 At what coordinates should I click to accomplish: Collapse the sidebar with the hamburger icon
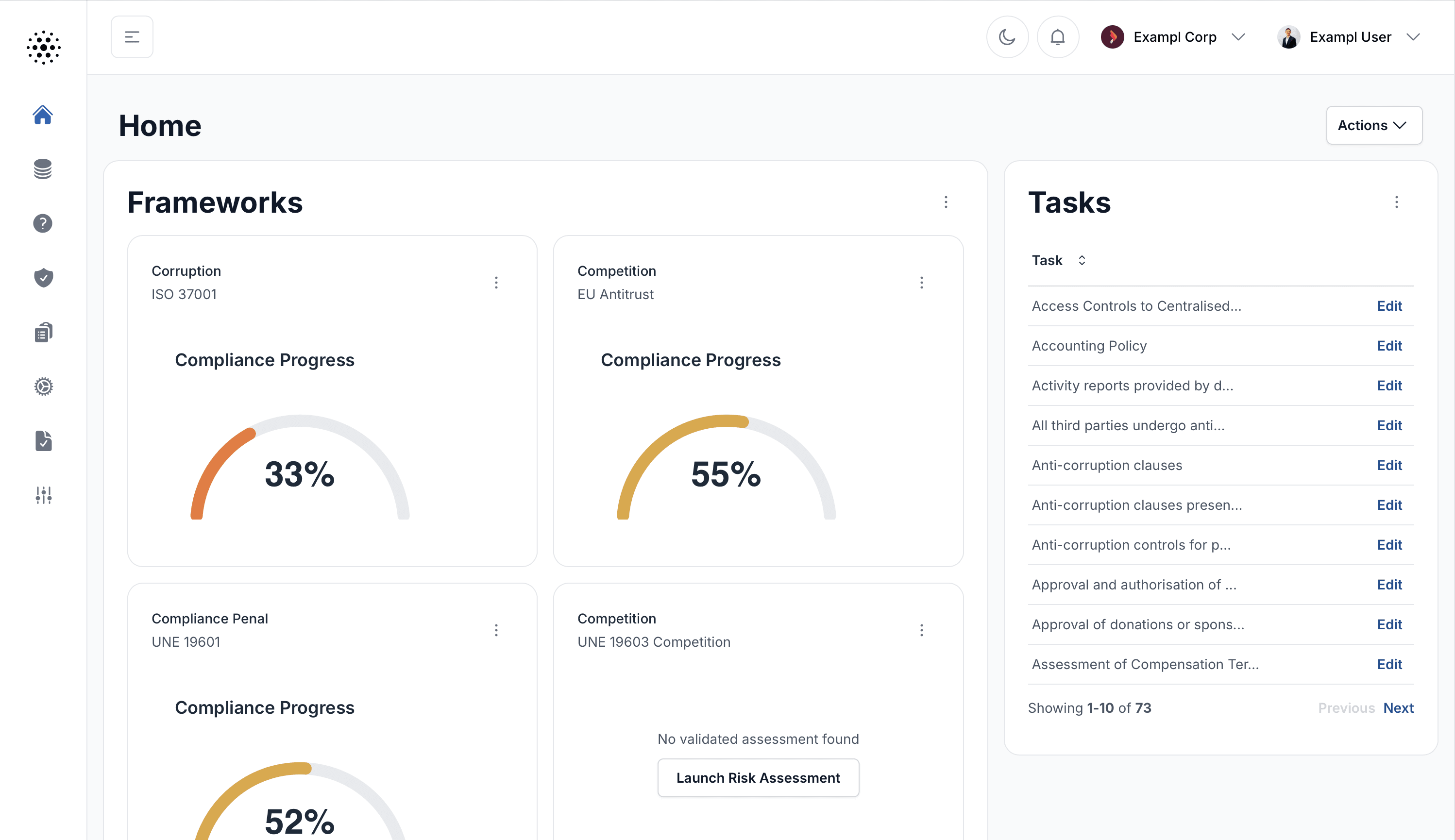(132, 36)
